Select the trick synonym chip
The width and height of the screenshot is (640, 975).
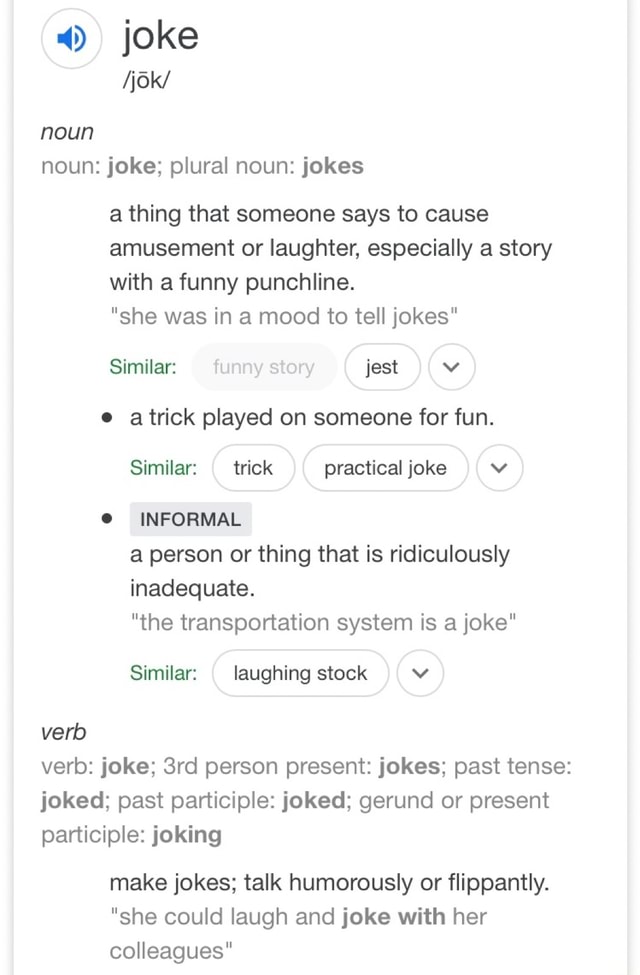pyautogui.click(x=253, y=468)
